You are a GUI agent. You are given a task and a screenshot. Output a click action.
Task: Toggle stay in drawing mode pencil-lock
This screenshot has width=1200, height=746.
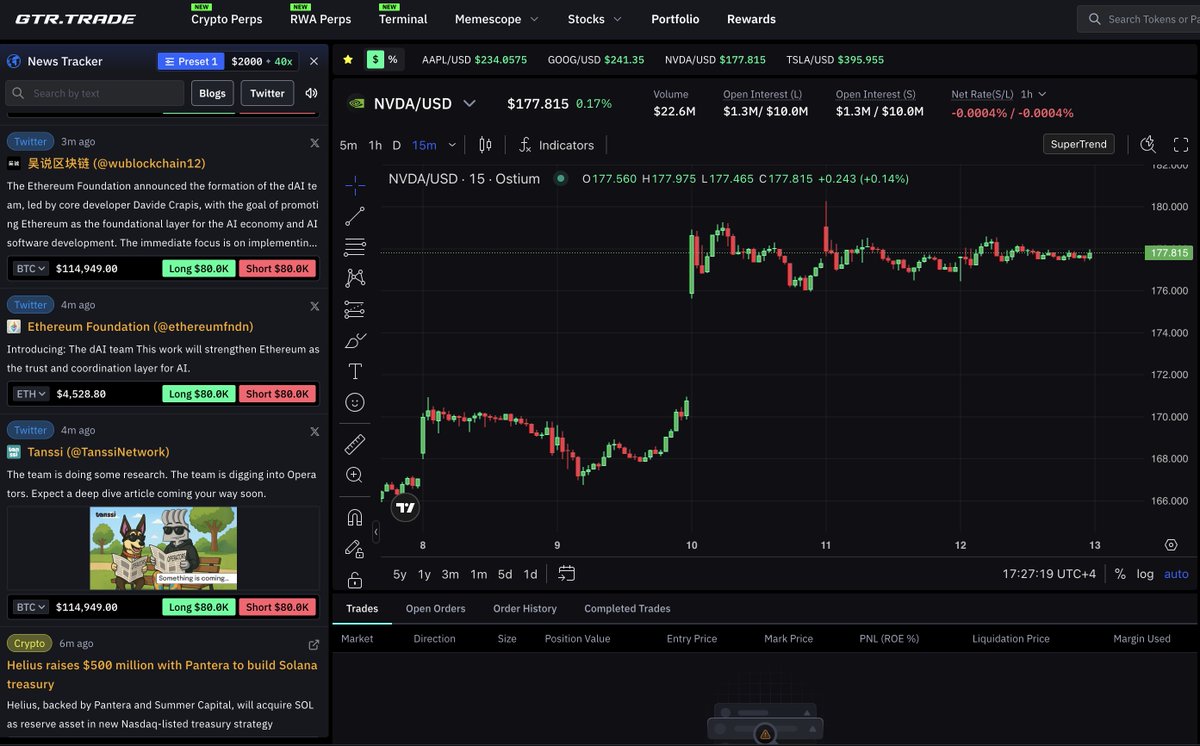pos(355,548)
